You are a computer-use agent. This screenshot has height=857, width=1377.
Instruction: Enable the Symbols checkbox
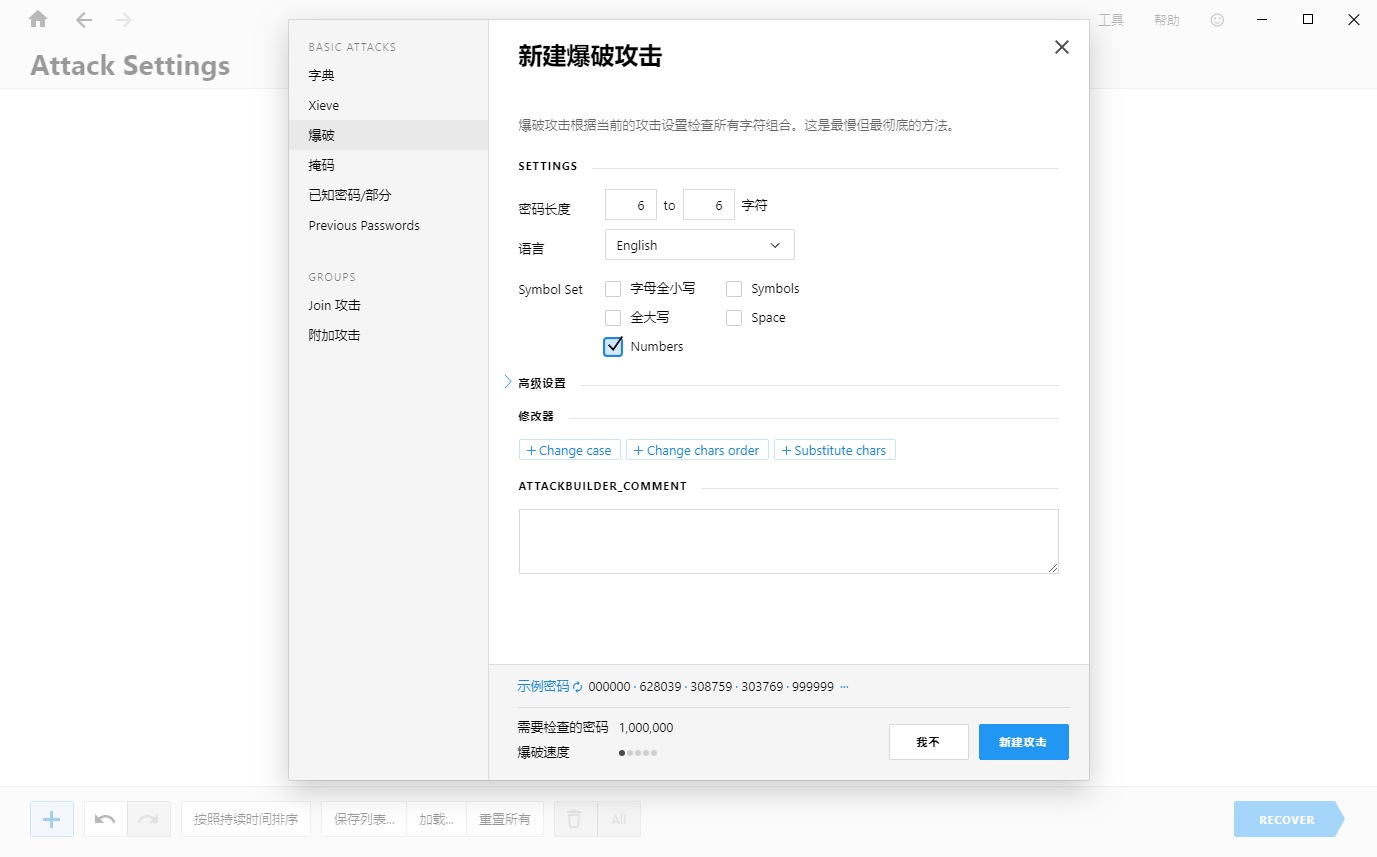[734, 289]
